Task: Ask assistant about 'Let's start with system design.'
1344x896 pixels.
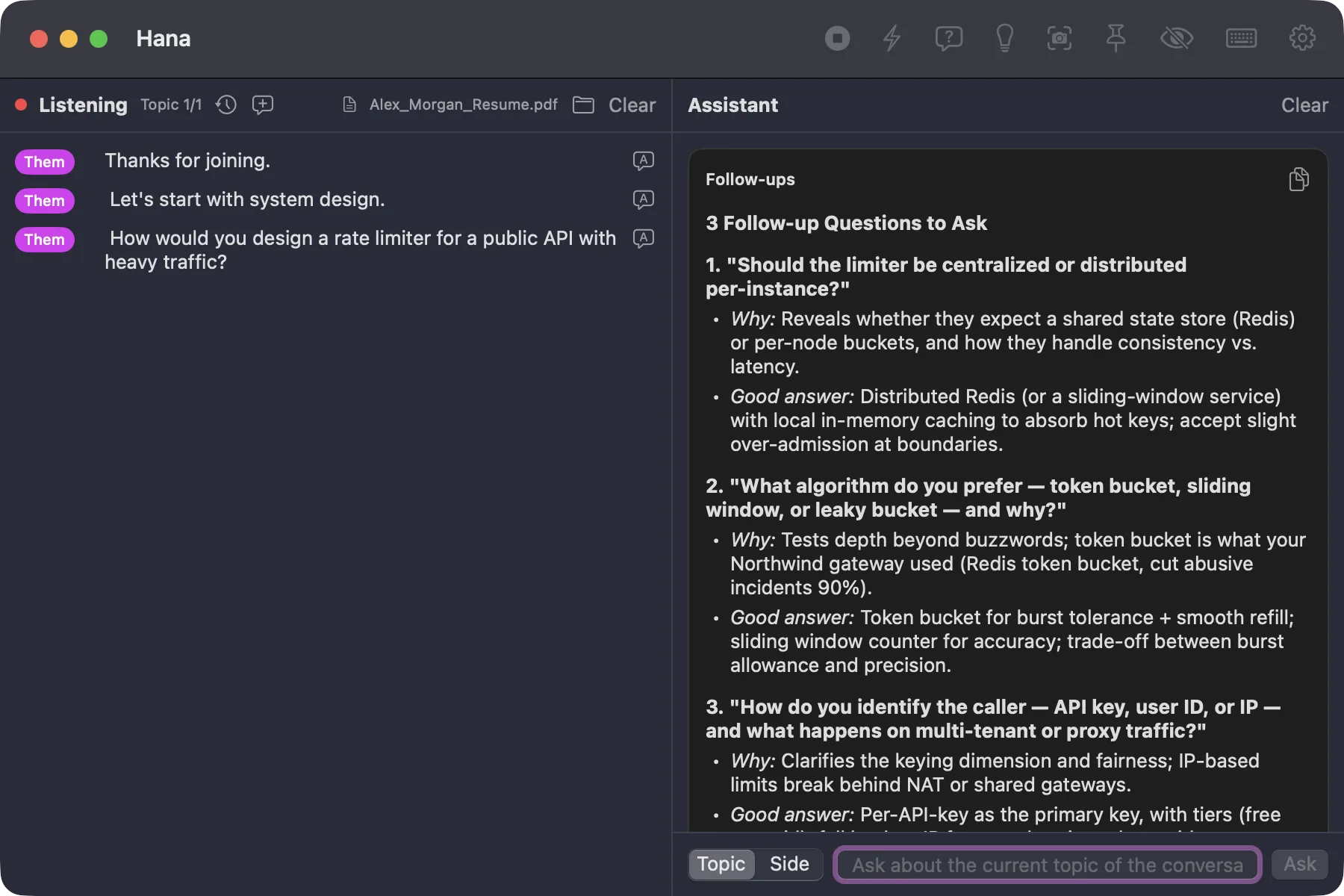Action: click(x=643, y=199)
